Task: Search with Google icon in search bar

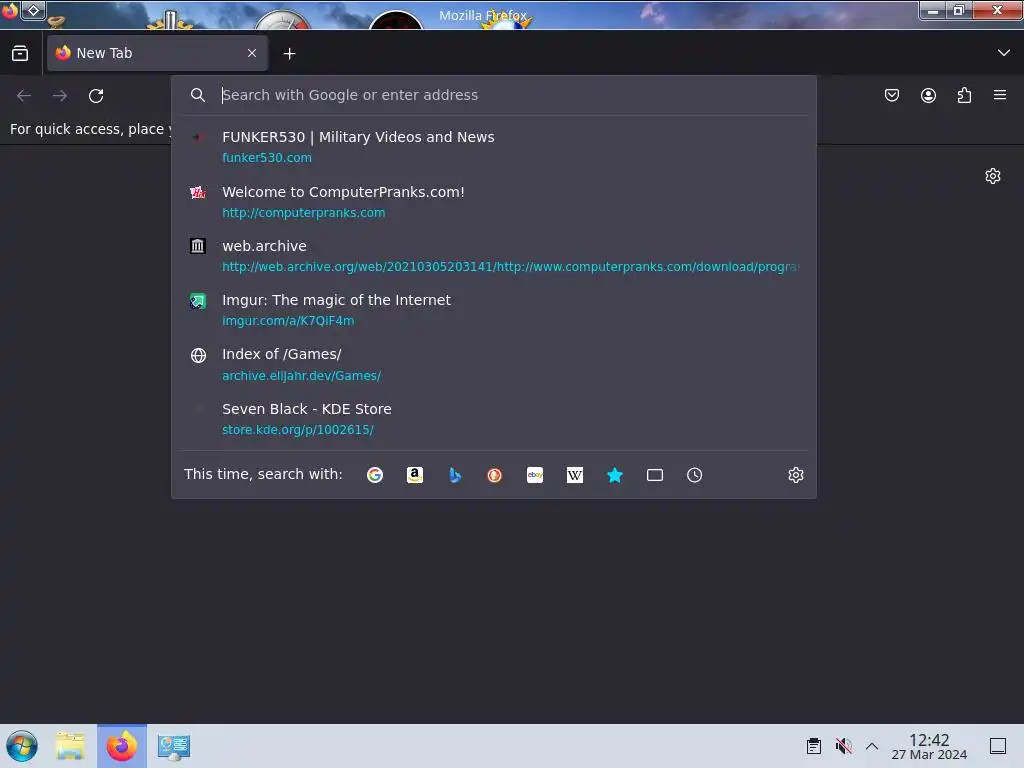Action: (x=375, y=475)
